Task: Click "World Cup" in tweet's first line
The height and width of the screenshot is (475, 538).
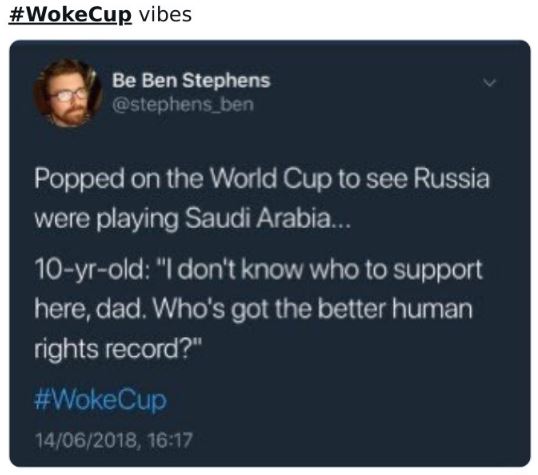Action: [271, 179]
